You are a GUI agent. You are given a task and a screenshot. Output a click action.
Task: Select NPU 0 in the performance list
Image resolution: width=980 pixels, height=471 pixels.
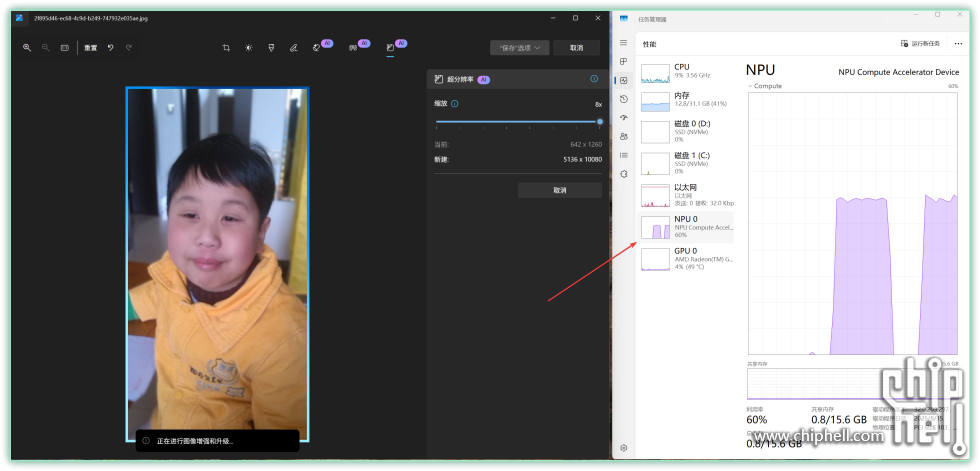tap(686, 227)
